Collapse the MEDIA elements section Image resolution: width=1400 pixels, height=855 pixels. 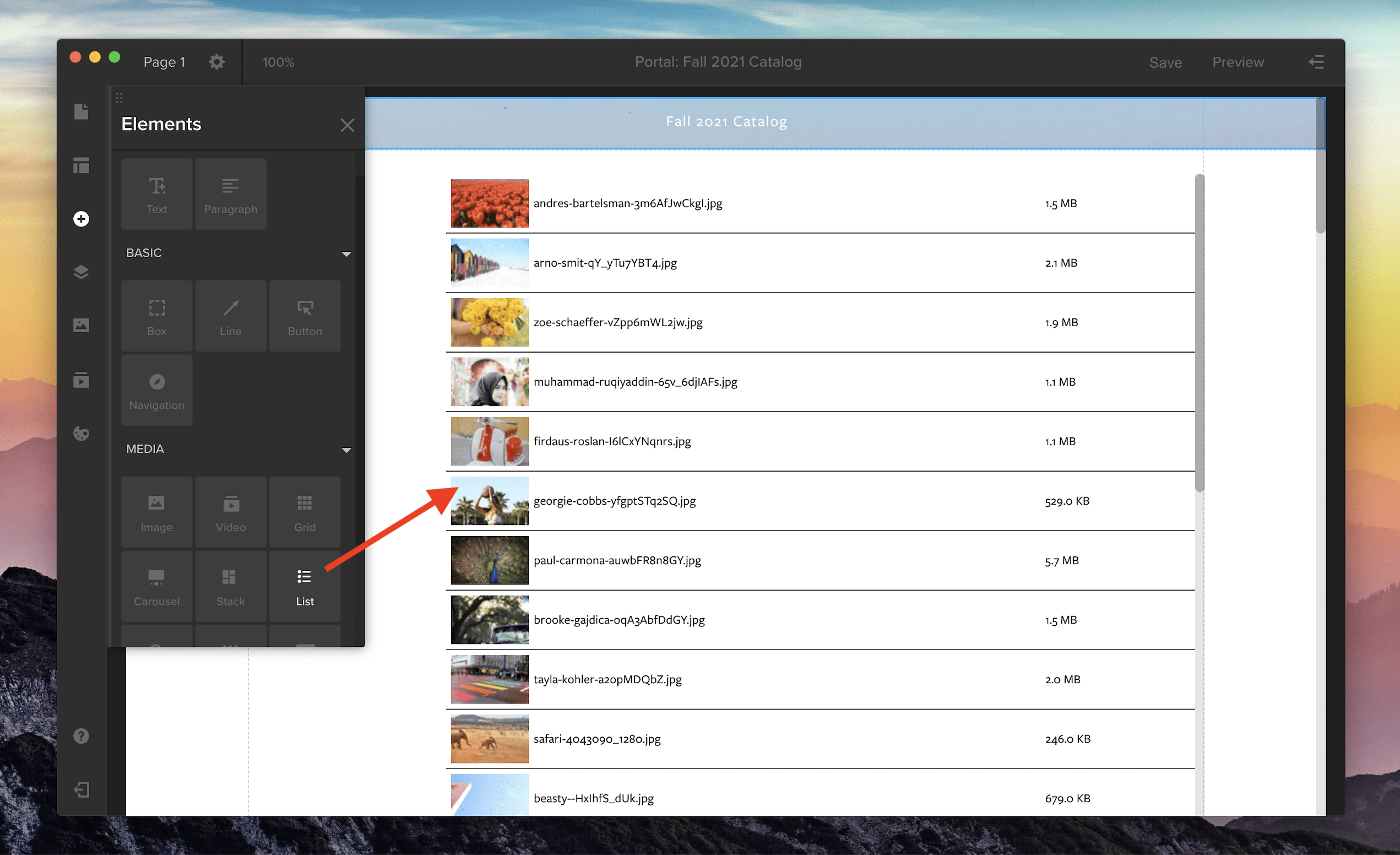(346, 450)
